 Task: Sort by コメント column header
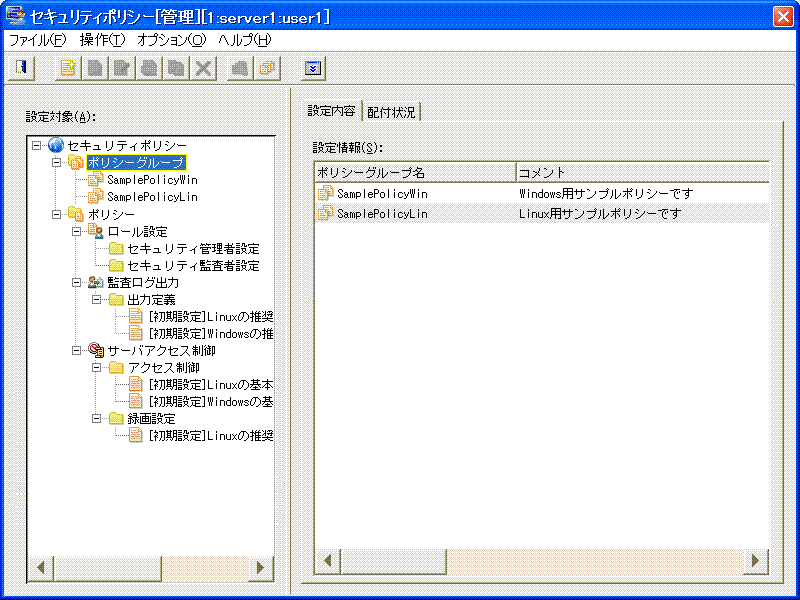(x=642, y=172)
